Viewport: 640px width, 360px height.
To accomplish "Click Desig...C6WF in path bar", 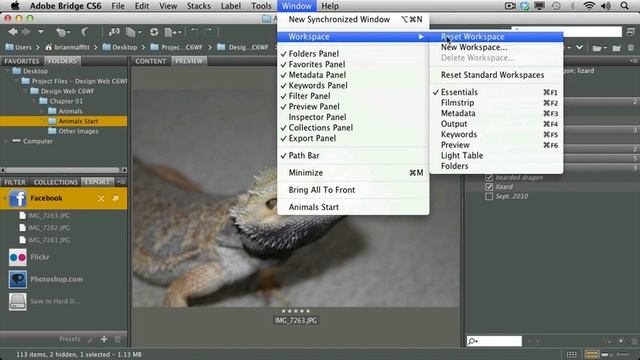I will tap(242, 47).
